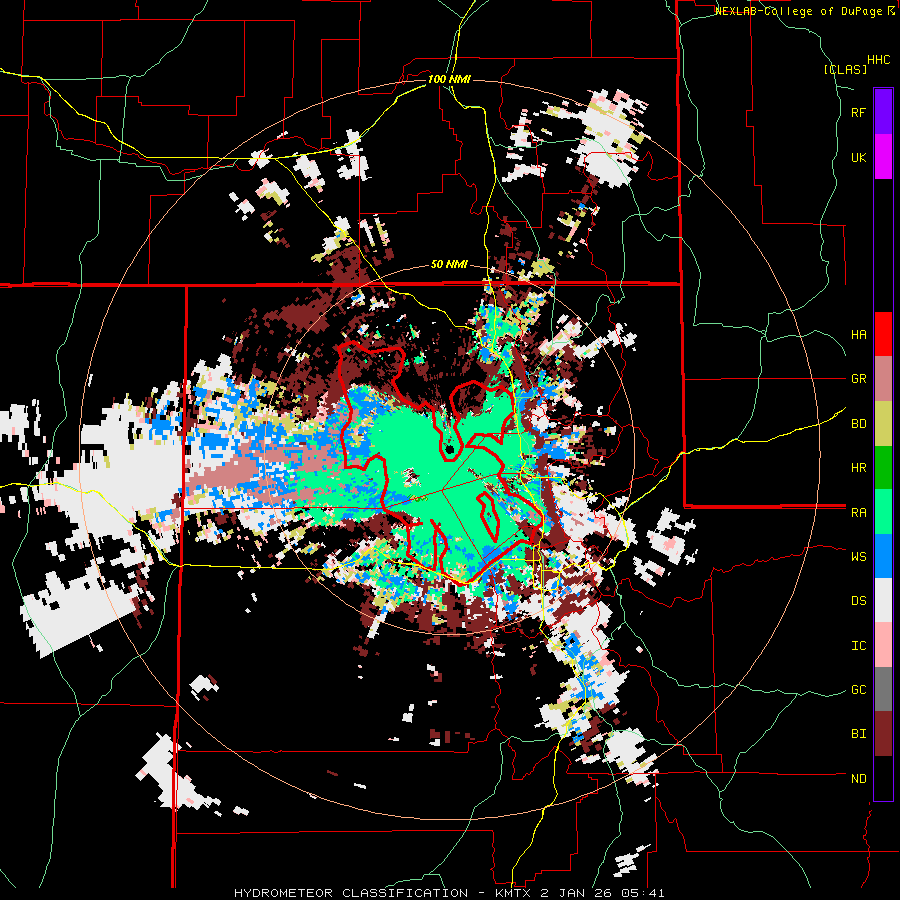Click the BD olive yellow legend swatch
The width and height of the screenshot is (900, 900).
pos(883,423)
